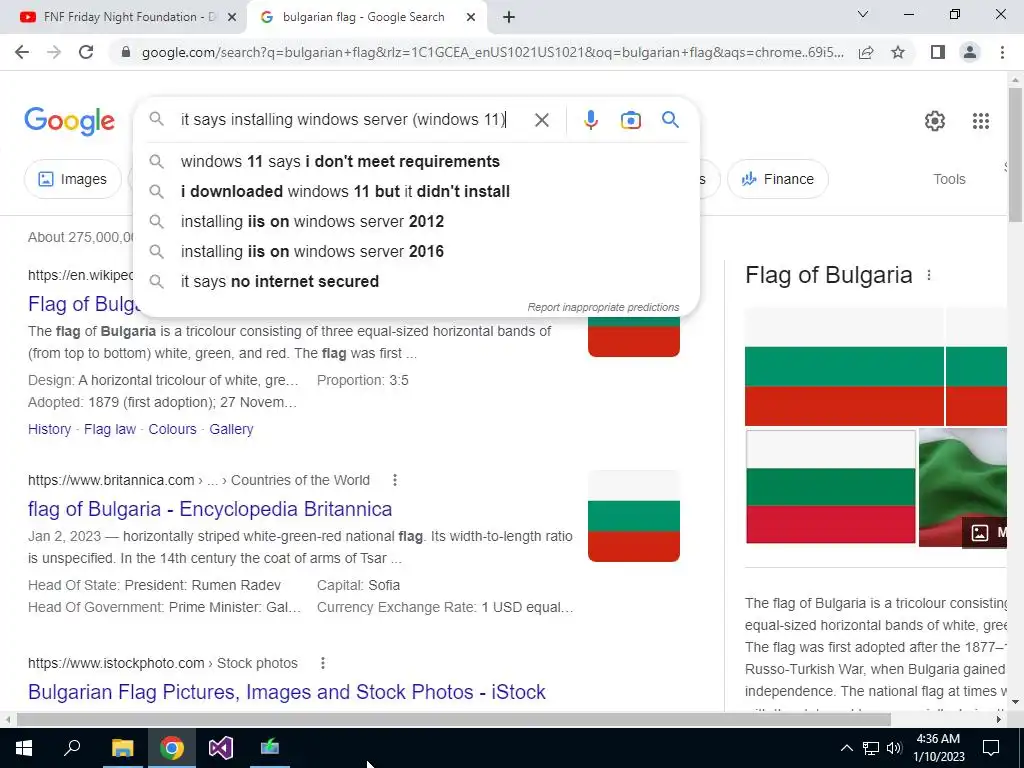The image size is (1024, 768).
Task: Open the Chrome profile avatar
Action: pos(970,52)
